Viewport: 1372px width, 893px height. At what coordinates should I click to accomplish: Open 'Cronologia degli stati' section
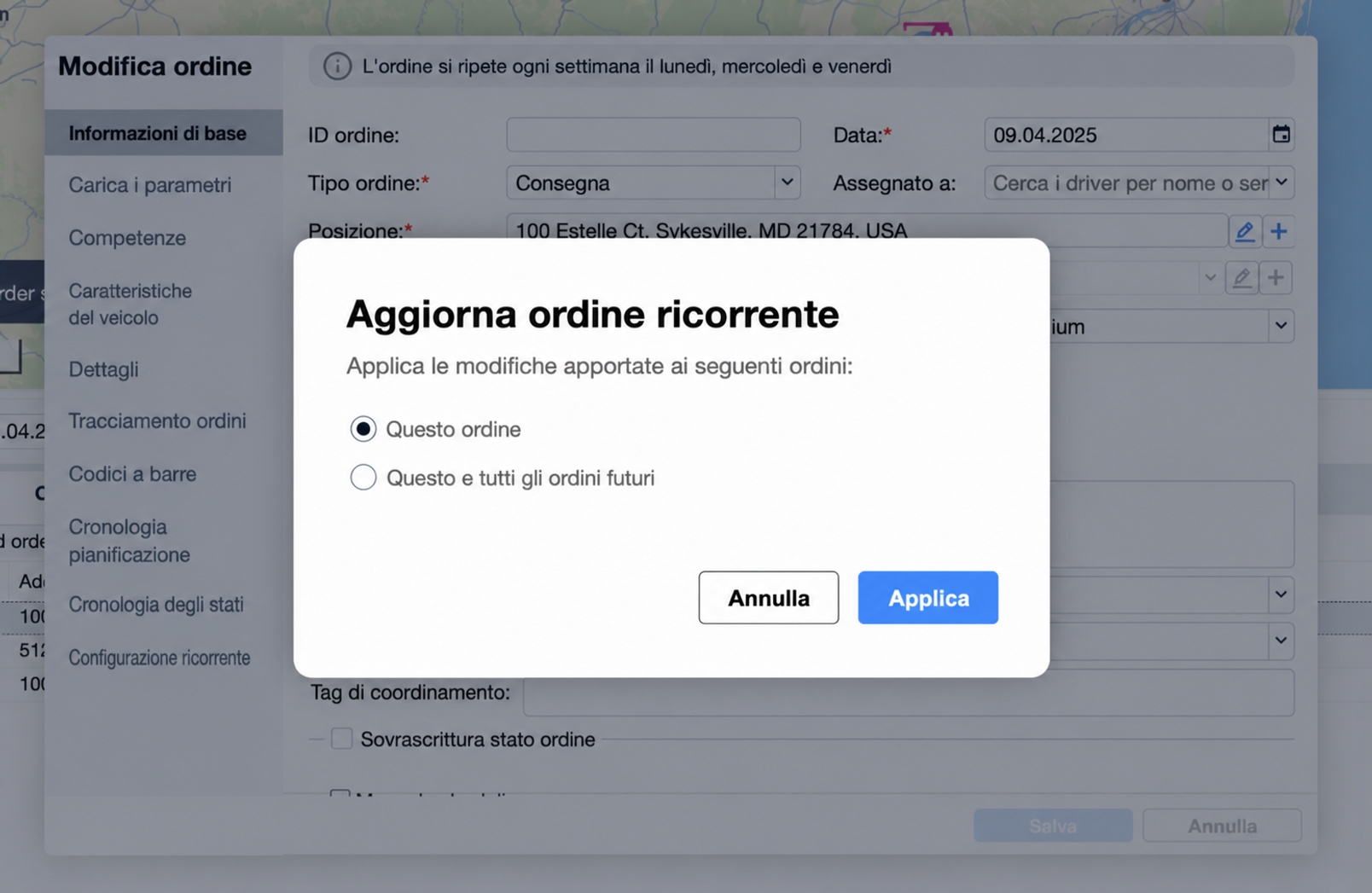[x=156, y=605]
